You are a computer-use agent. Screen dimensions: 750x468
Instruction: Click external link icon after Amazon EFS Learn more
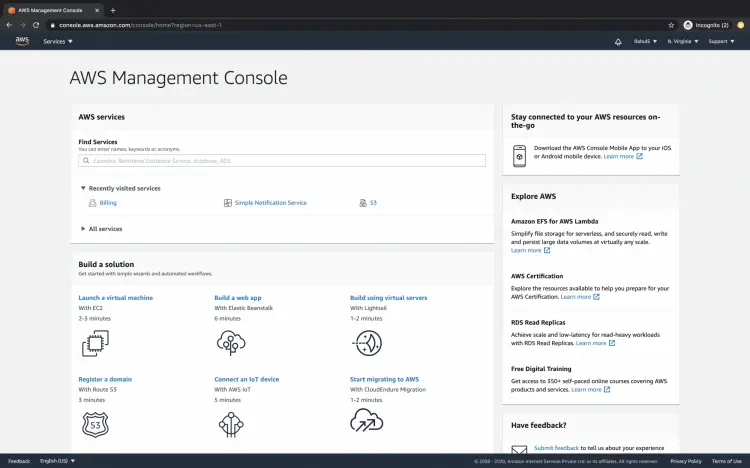tap(547, 250)
